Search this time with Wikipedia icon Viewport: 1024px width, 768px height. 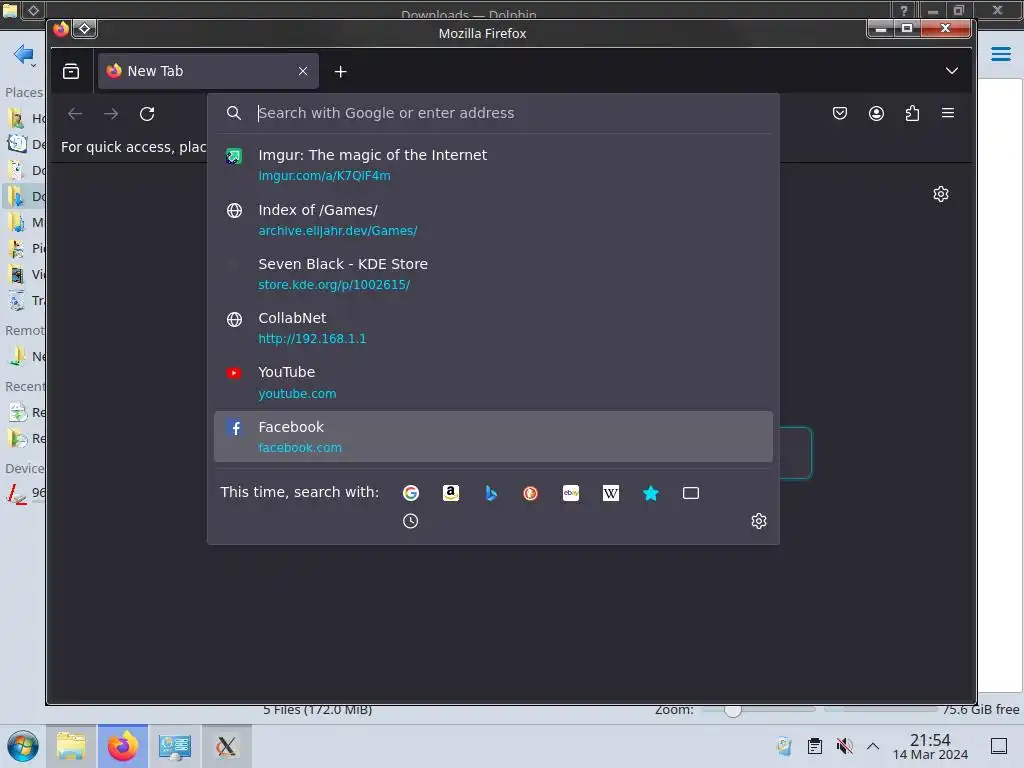tap(611, 493)
